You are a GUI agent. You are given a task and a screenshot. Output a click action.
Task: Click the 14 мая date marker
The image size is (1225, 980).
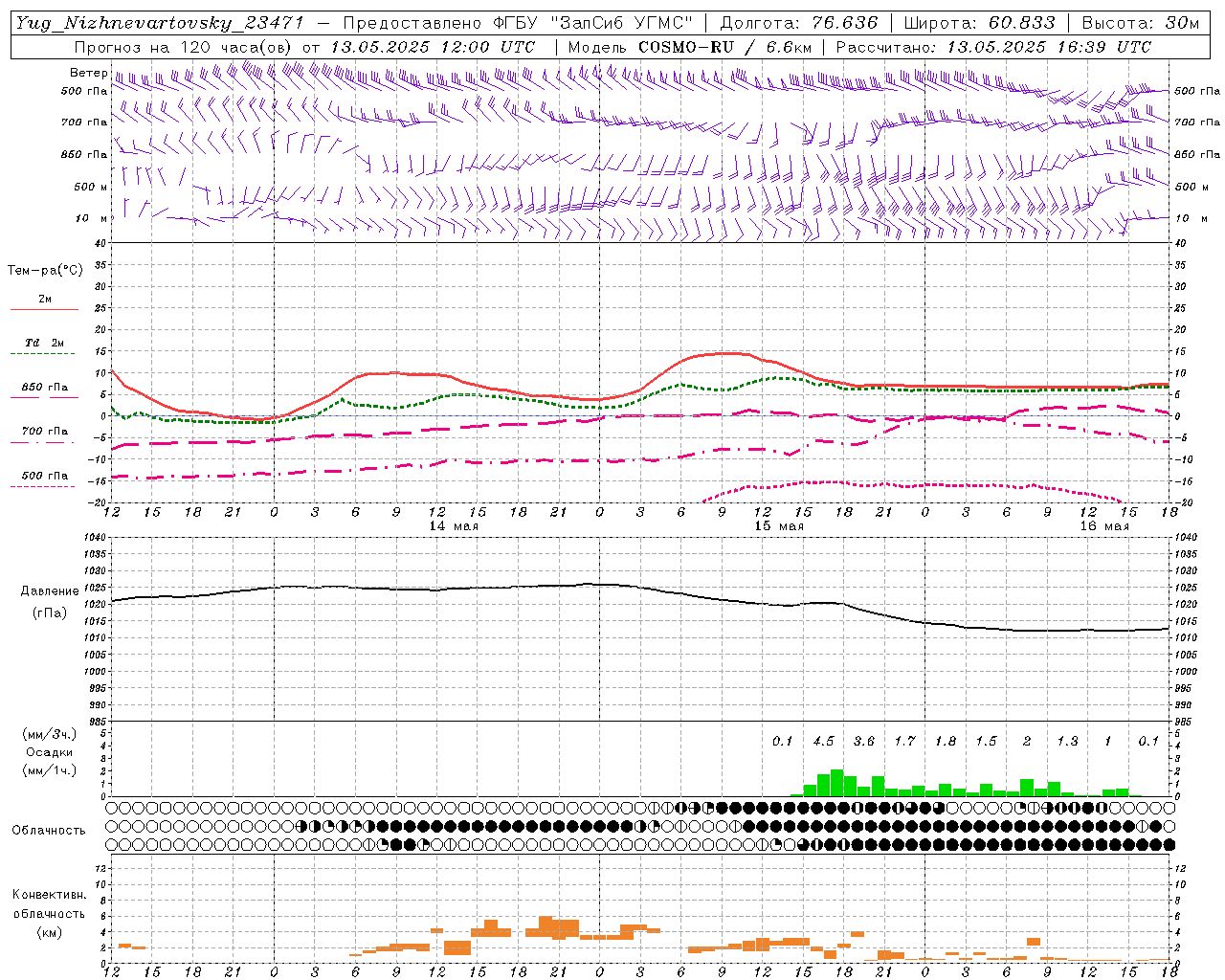[x=454, y=526]
